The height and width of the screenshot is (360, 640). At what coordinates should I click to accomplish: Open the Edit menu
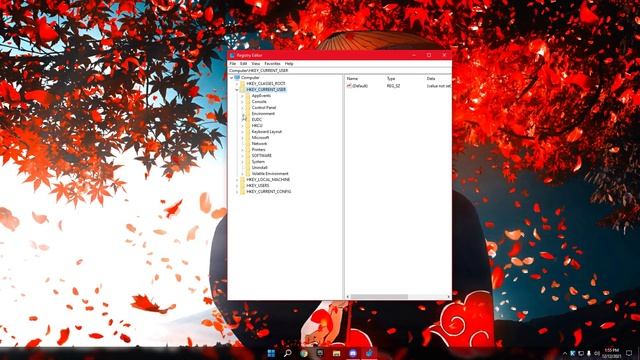pyautogui.click(x=244, y=64)
